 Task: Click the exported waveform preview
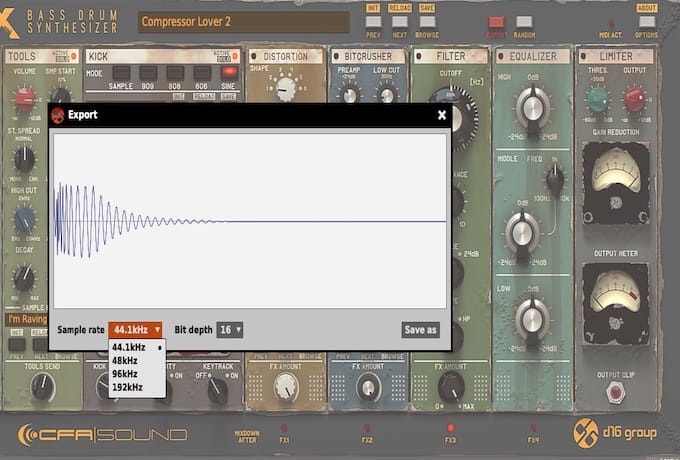(x=250, y=221)
